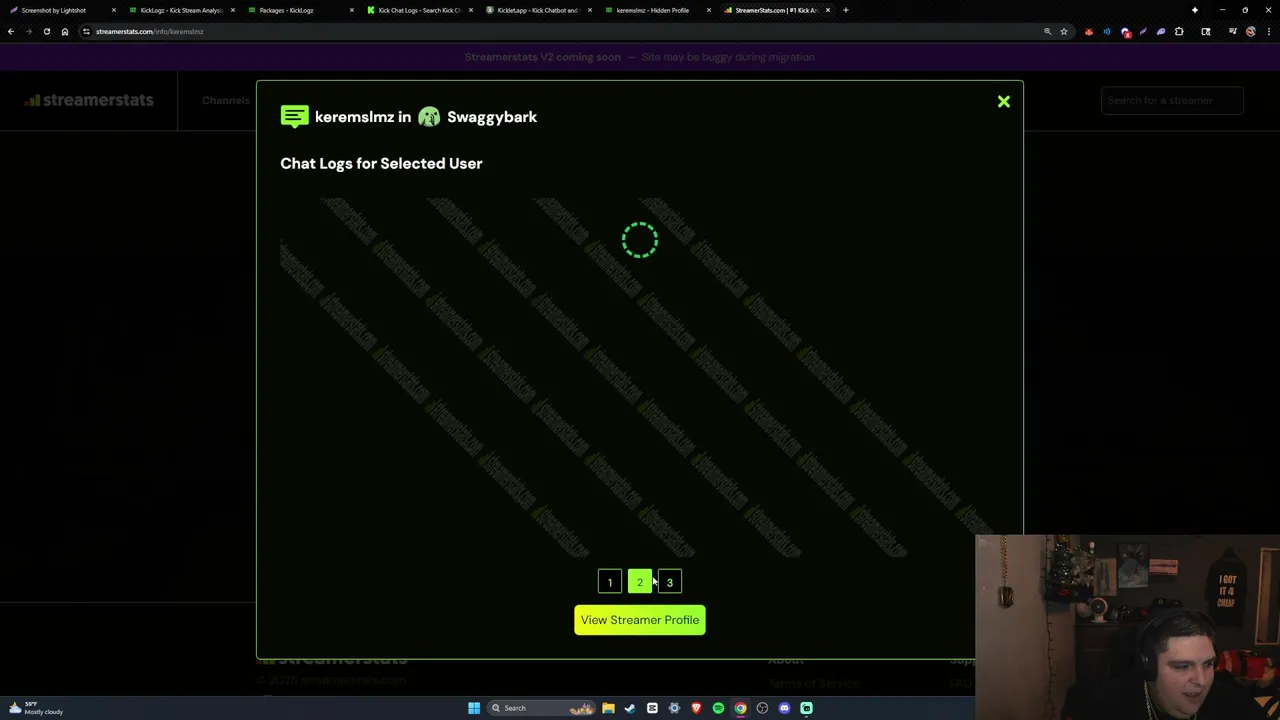The image size is (1280, 720).
Task: Click the Streamerstats logo in the header
Action: tap(89, 100)
